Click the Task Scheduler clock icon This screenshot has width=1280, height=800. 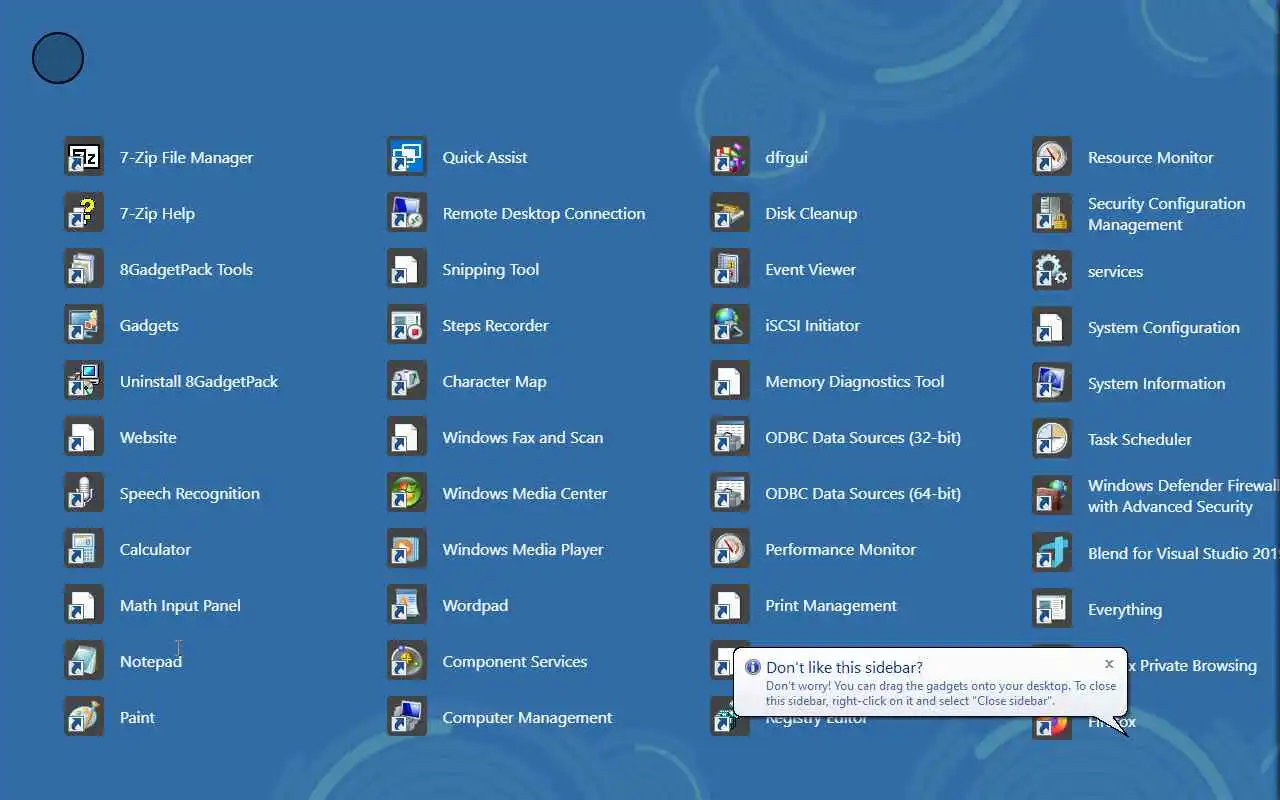click(1052, 439)
